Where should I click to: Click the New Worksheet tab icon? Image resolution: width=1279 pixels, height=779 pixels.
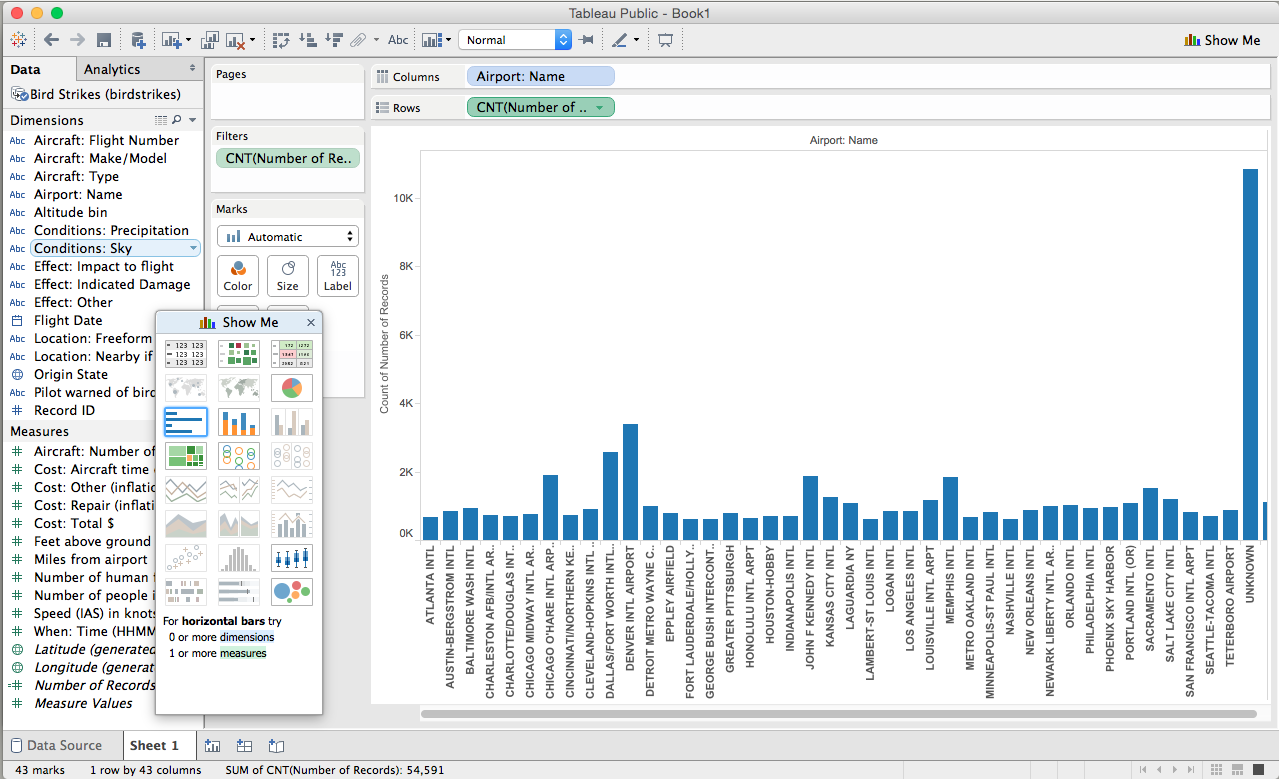[212, 746]
